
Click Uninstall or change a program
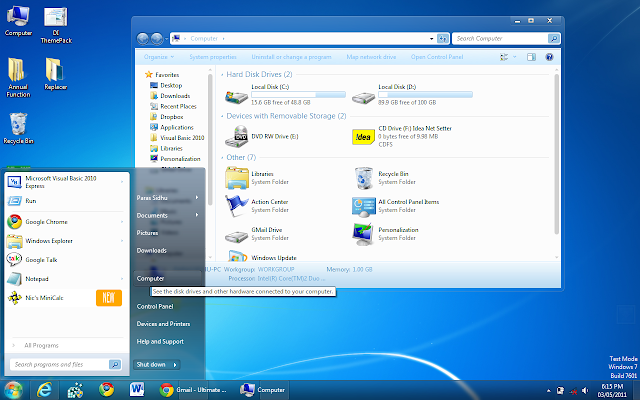click(x=291, y=57)
